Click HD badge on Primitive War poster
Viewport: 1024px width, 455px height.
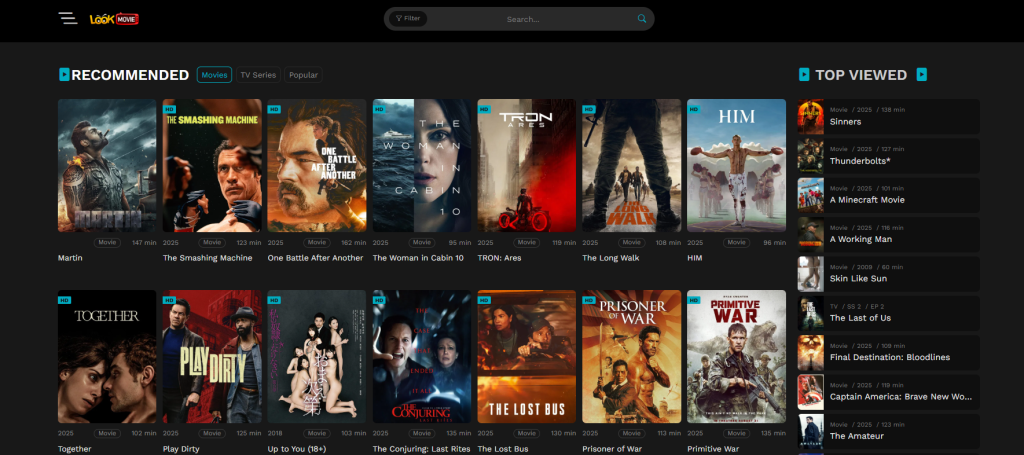click(694, 300)
